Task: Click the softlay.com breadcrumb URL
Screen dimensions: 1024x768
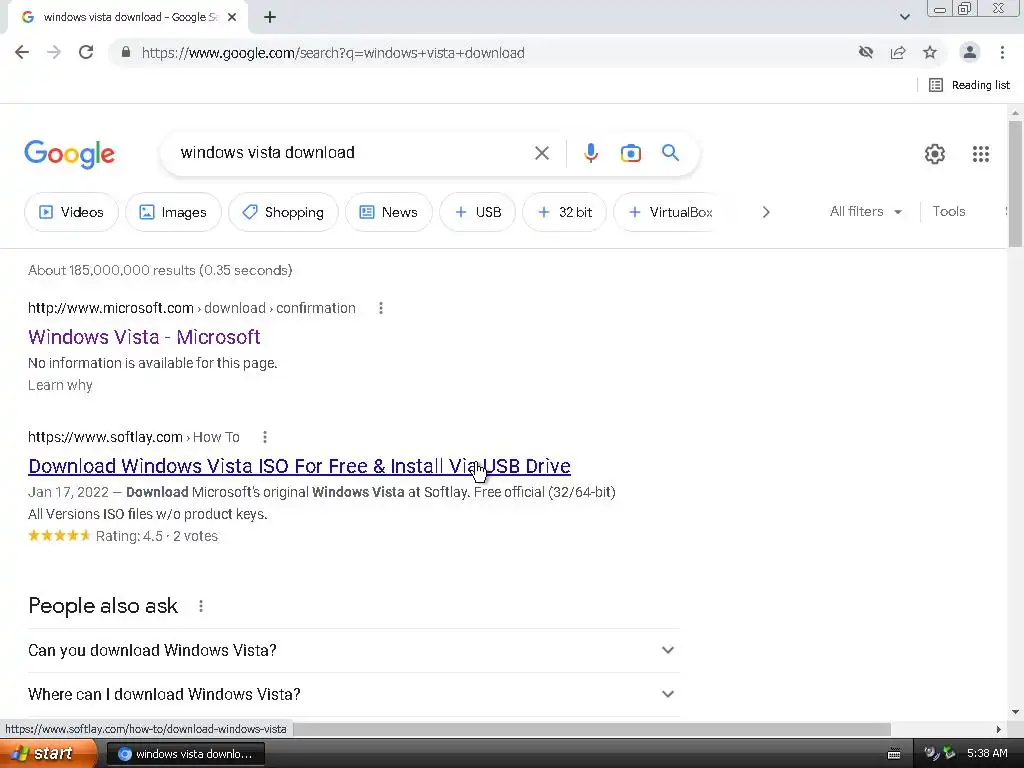Action: [x=134, y=437]
